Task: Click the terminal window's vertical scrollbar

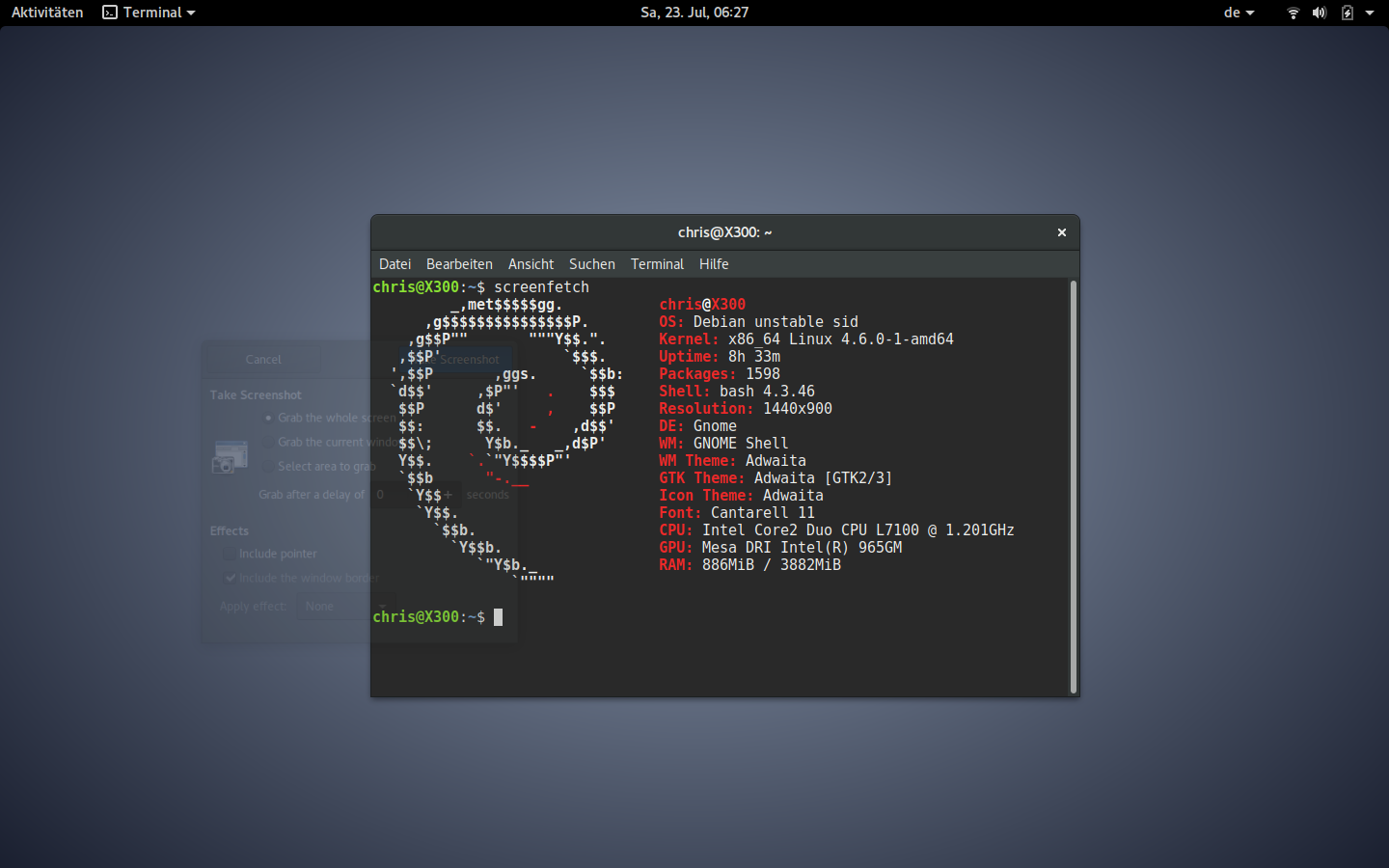Action: click(x=1073, y=487)
